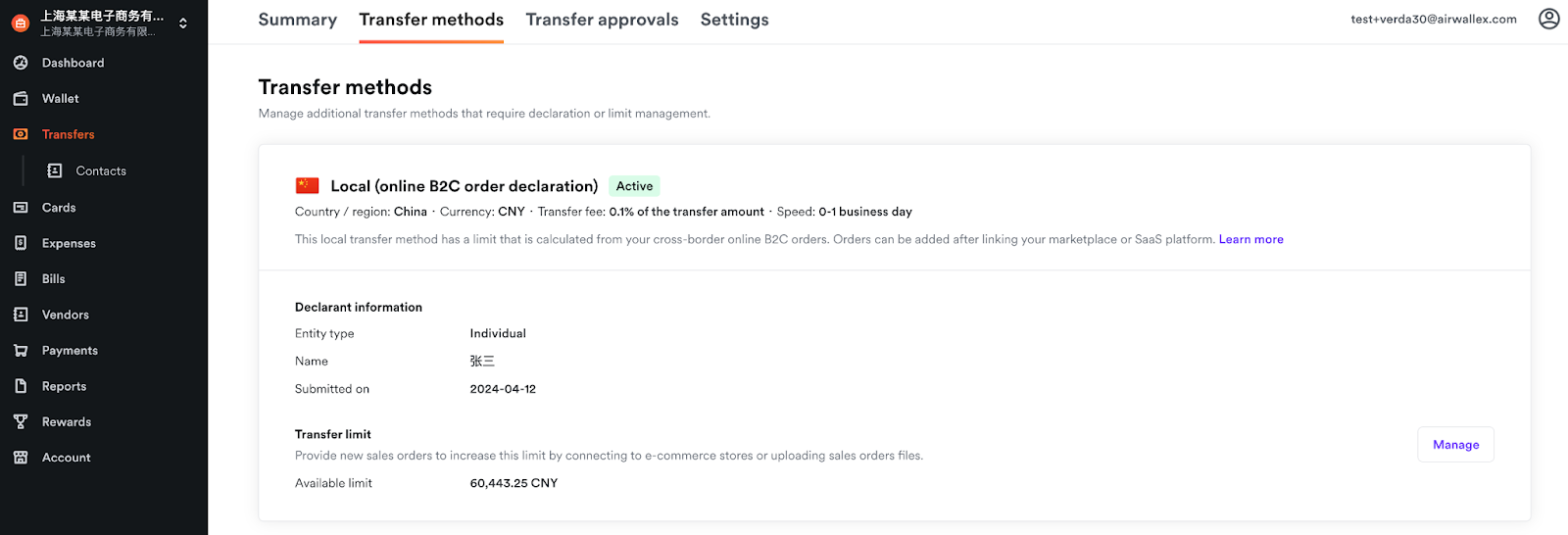Expand the company account switcher
The height and width of the screenshot is (535, 1568).
[x=182, y=23]
